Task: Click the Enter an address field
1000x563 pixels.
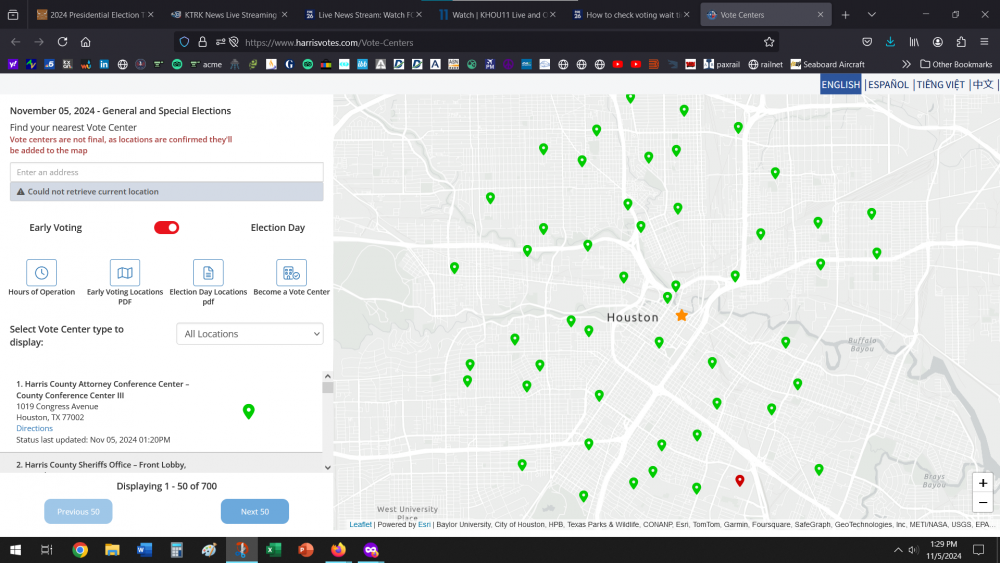Action: tap(166, 173)
